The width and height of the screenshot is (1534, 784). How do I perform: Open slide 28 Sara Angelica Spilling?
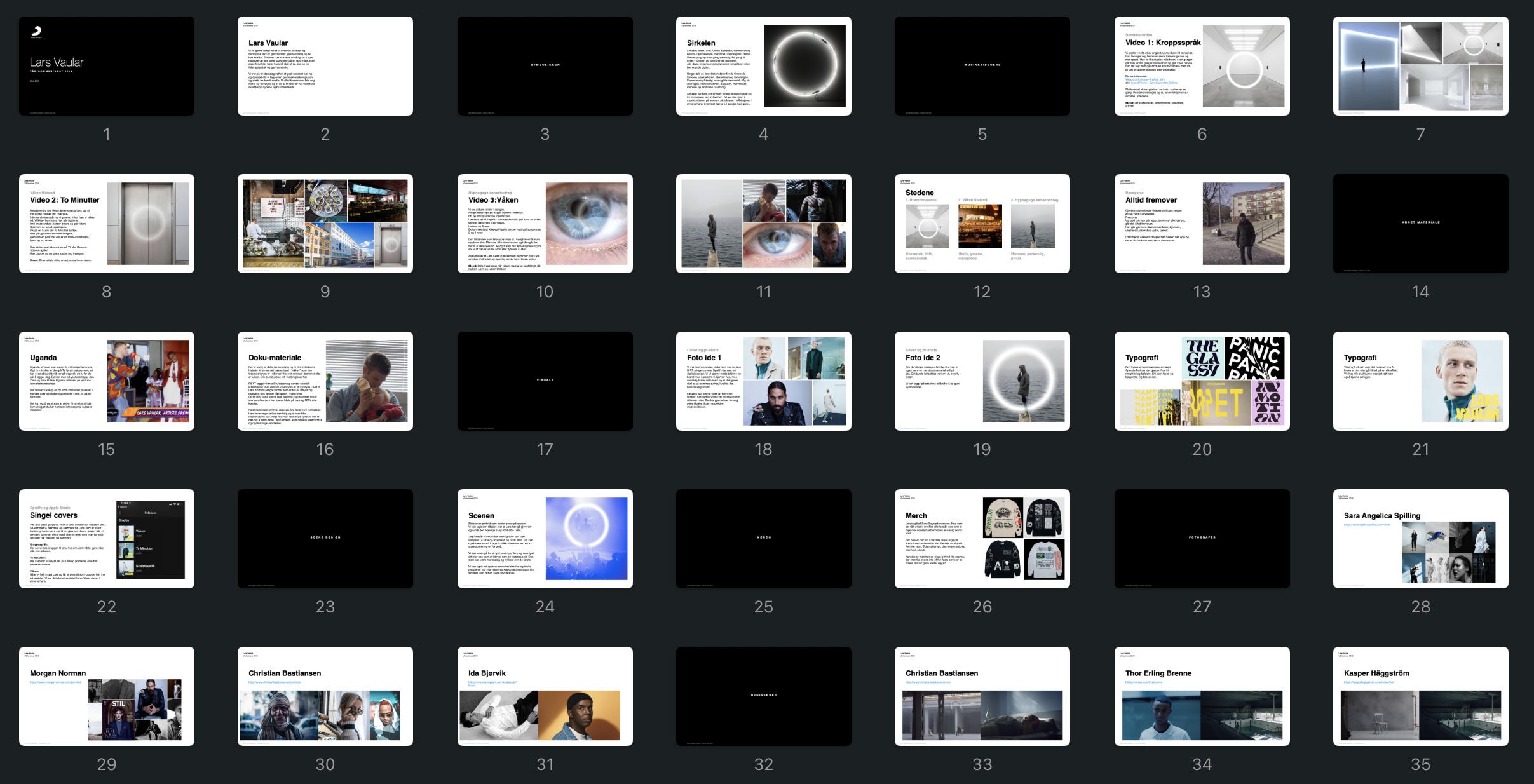[x=1420, y=539]
